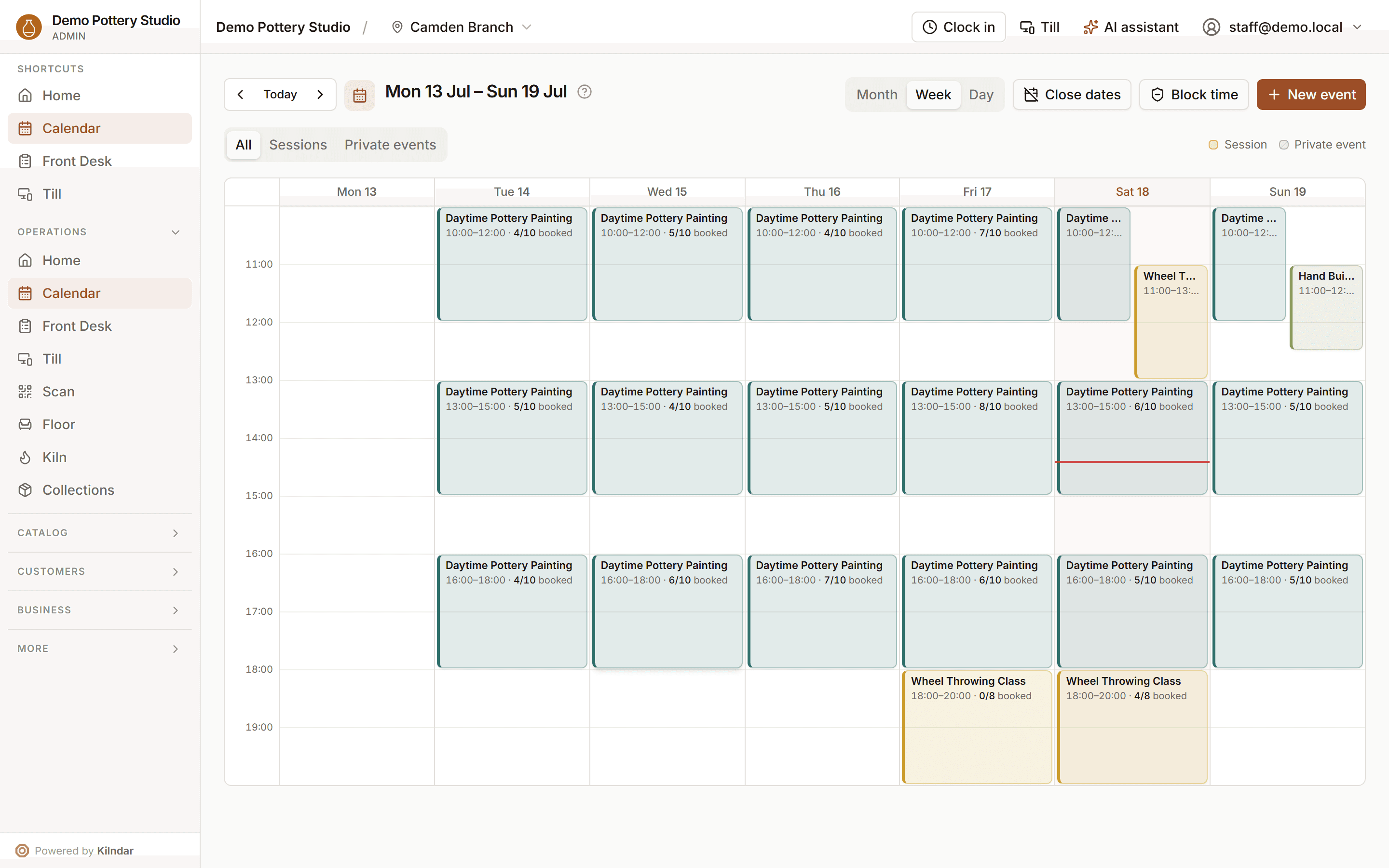This screenshot has width=1389, height=868.
Task: Switch to Day view
Action: click(x=981, y=95)
